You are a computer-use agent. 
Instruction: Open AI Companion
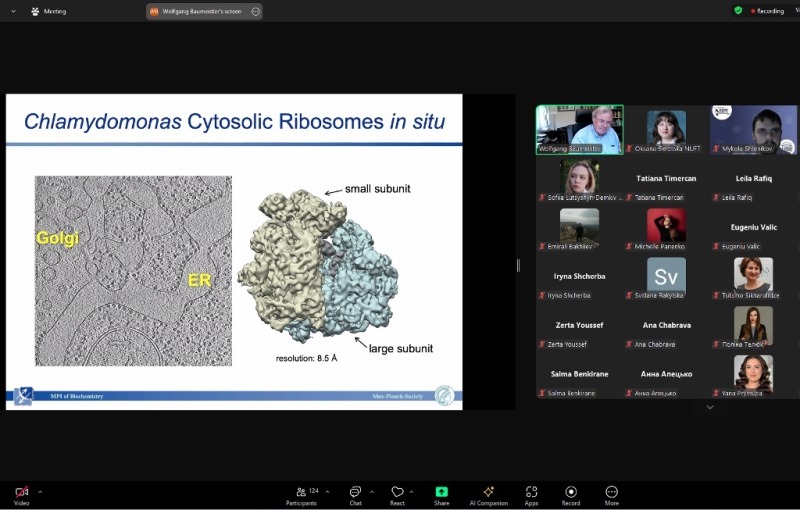pos(488,492)
